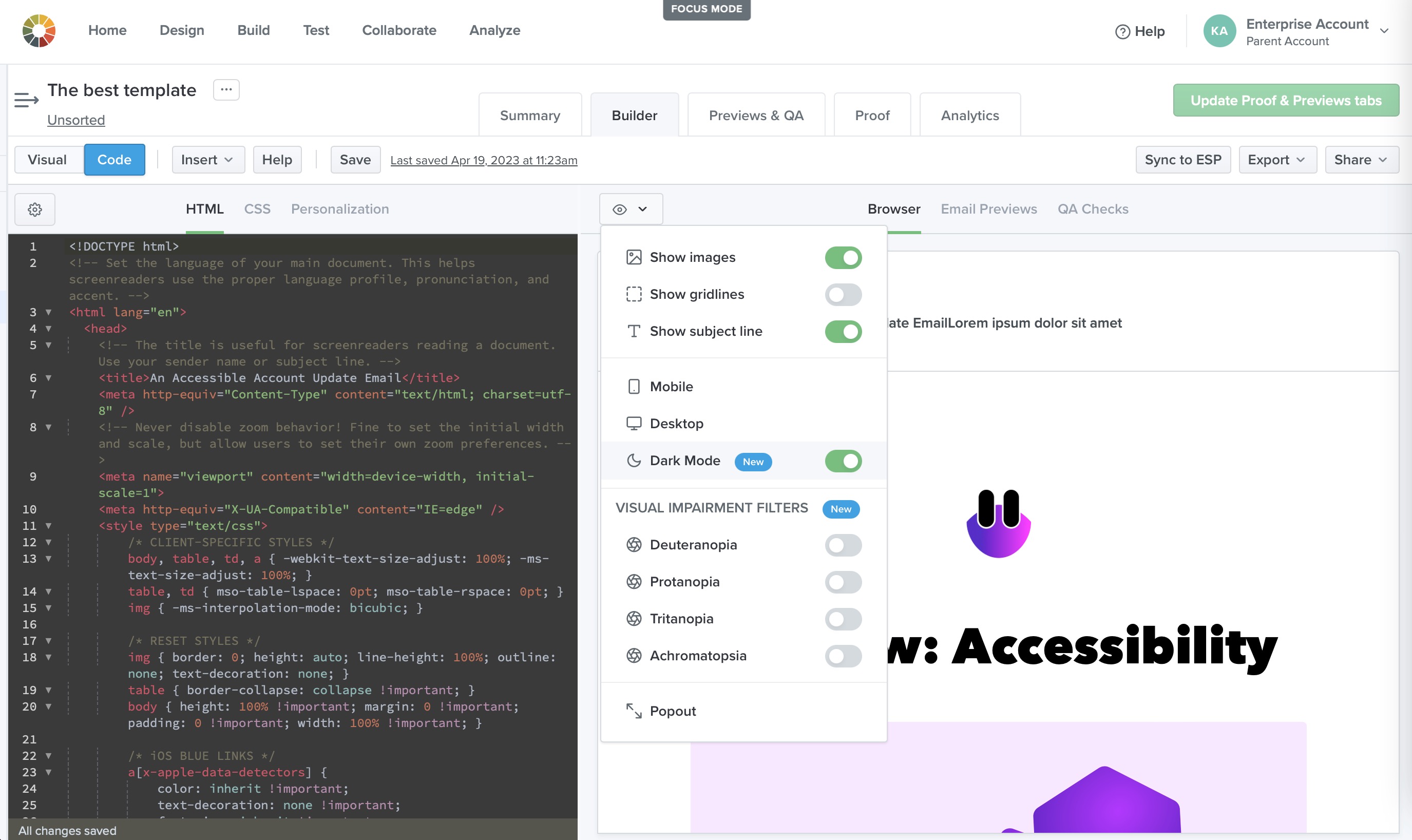Open the Unsorted folder link
The height and width of the screenshot is (840, 1412).
76,120
